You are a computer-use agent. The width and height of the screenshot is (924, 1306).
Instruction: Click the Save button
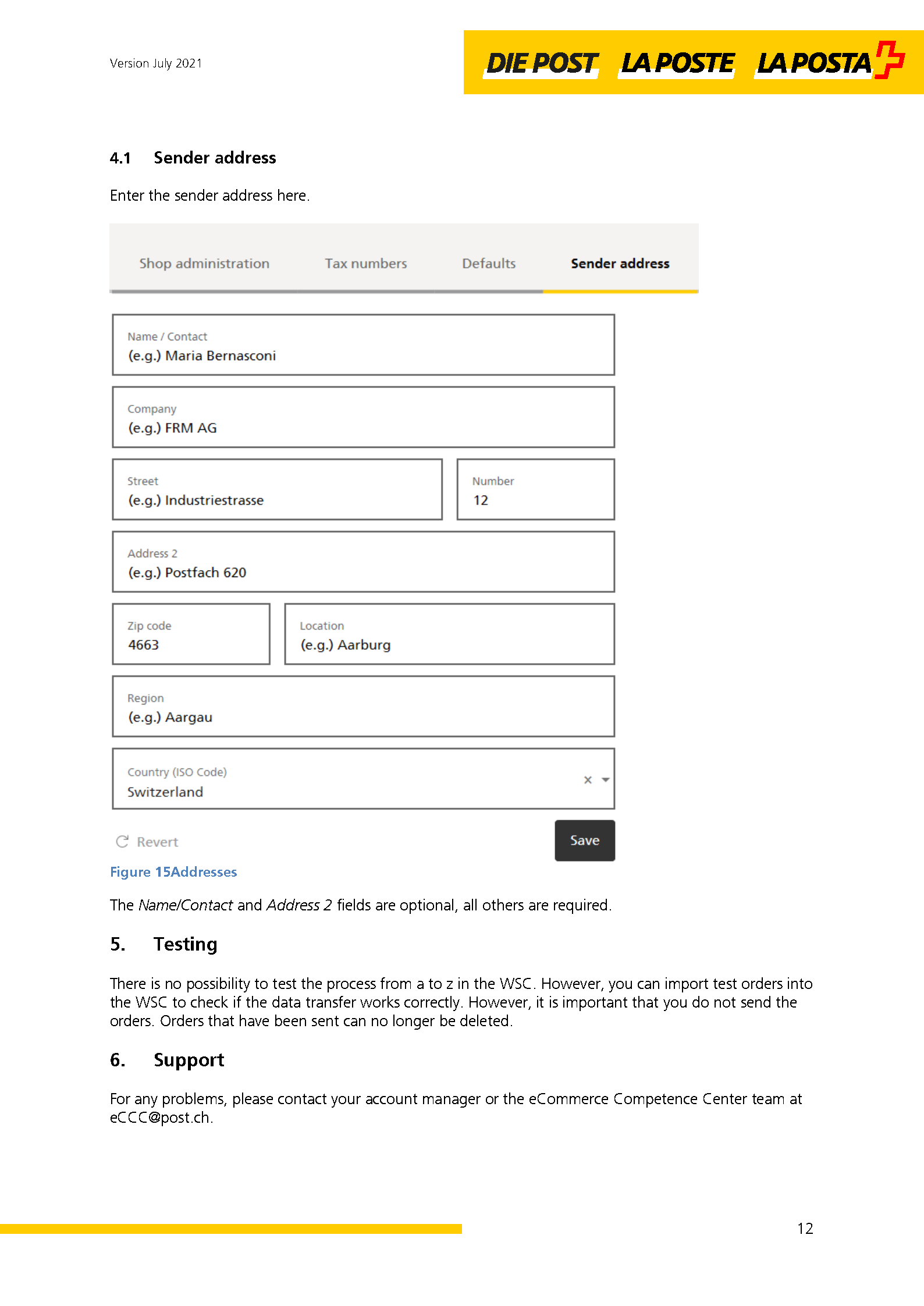(584, 840)
